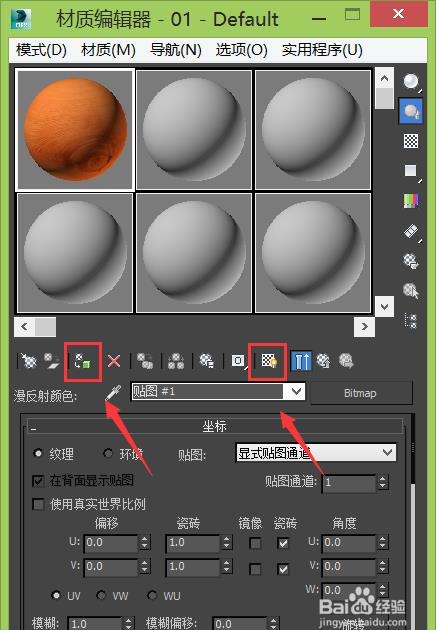Click sample slots scroll up arrow
The image size is (436, 630).
point(384,78)
